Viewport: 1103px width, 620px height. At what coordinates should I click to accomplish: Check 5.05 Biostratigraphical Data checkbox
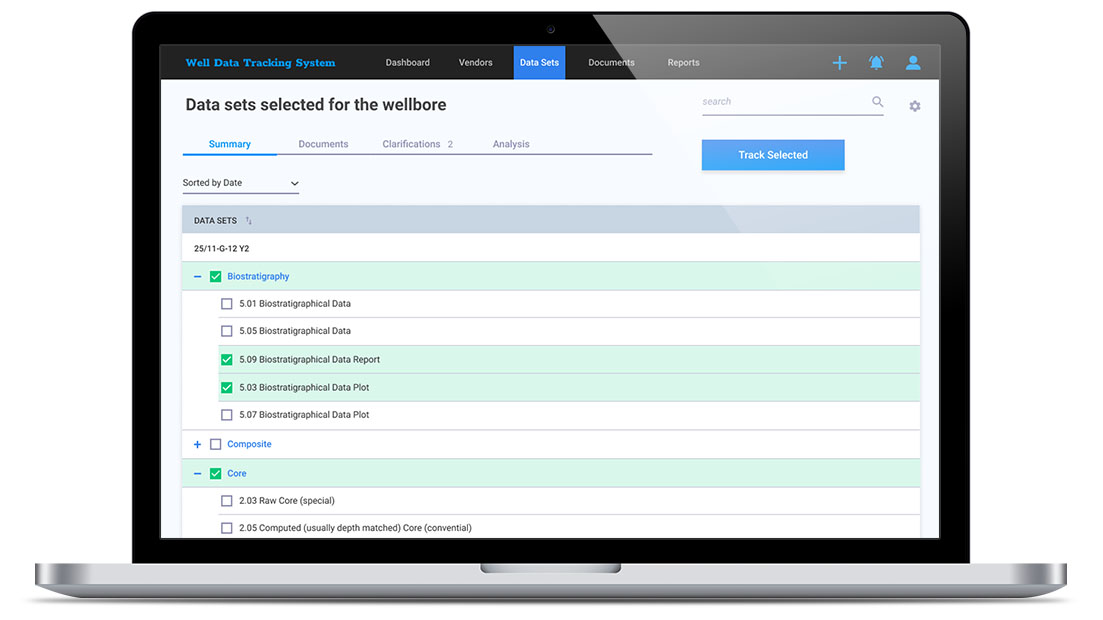227,331
